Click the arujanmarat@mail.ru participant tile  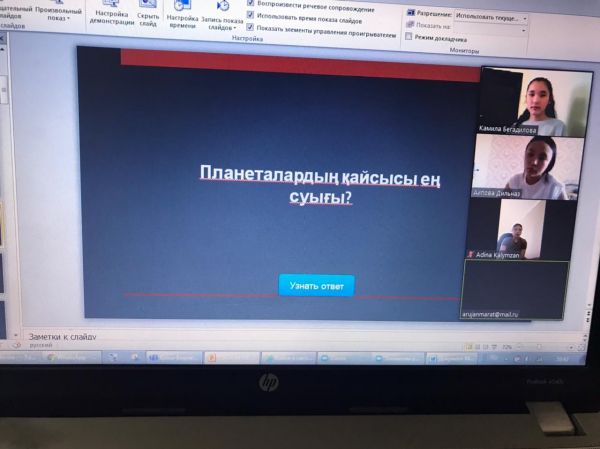[x=514, y=290]
